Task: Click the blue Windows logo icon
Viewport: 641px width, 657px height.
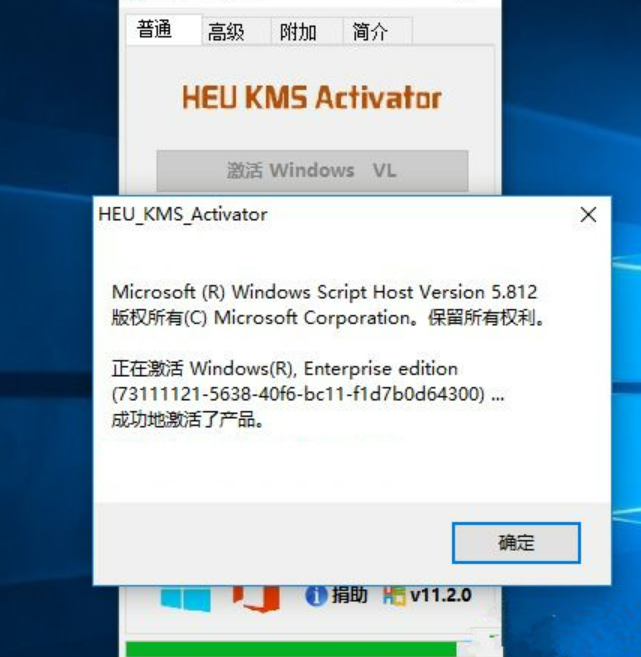Action: (186, 599)
